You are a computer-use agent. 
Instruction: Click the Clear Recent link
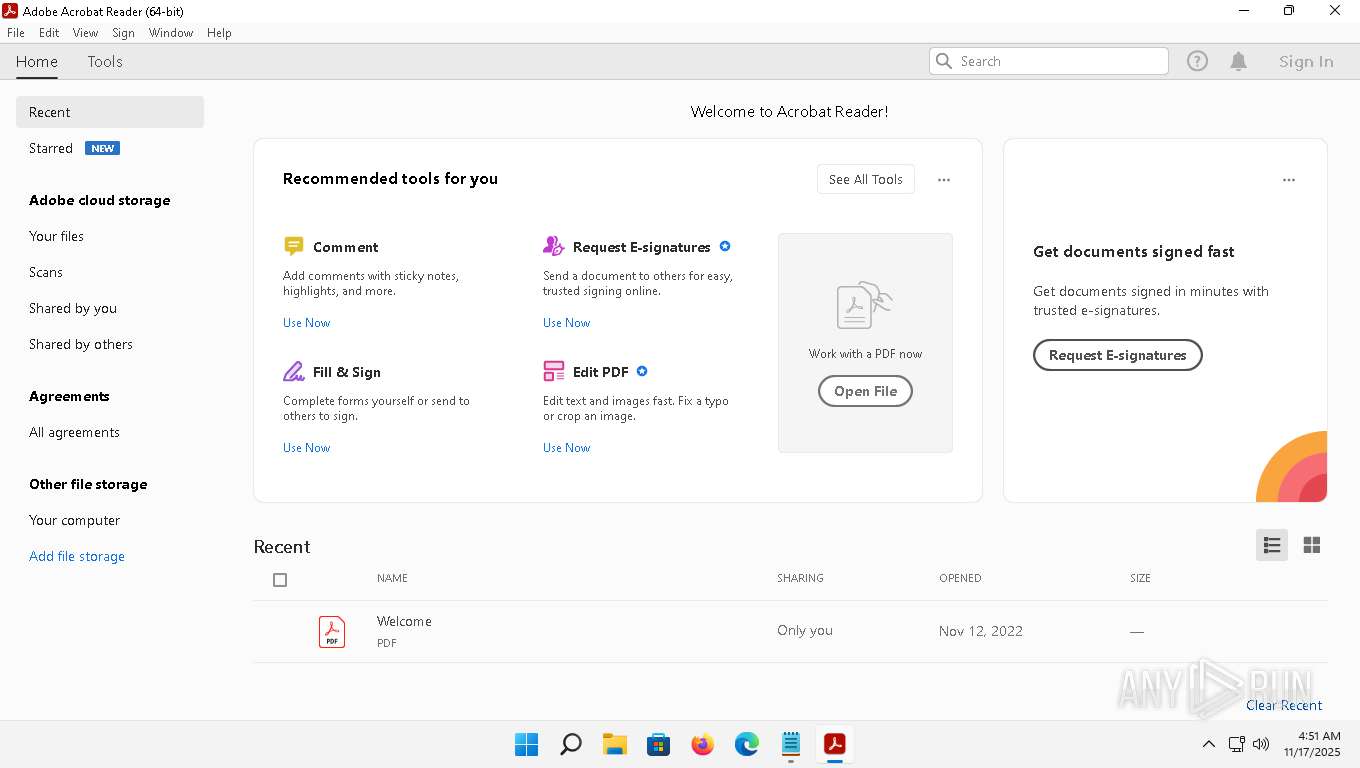pos(1284,705)
